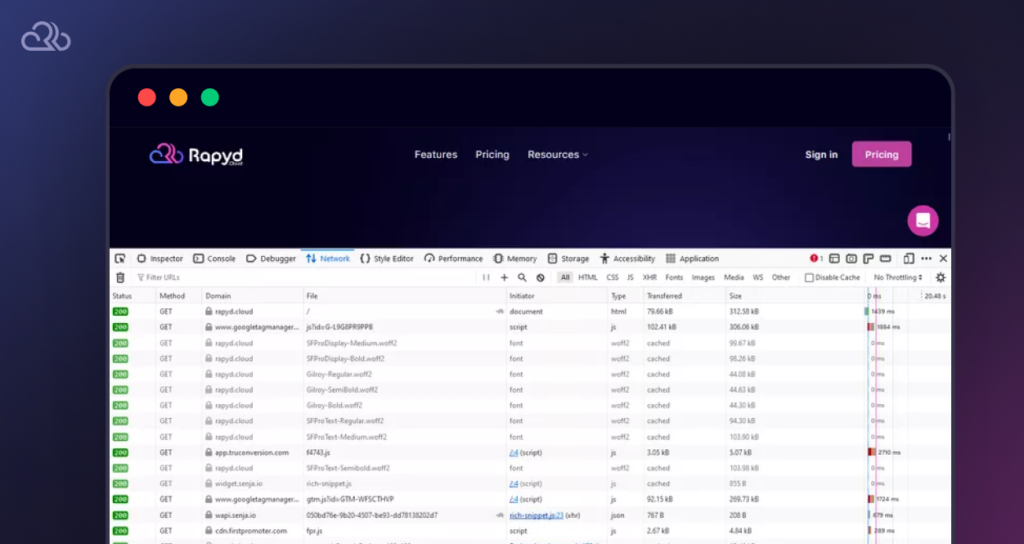This screenshot has width=1024, height=544.
Task: Filter requests by Other
Action: click(x=781, y=278)
